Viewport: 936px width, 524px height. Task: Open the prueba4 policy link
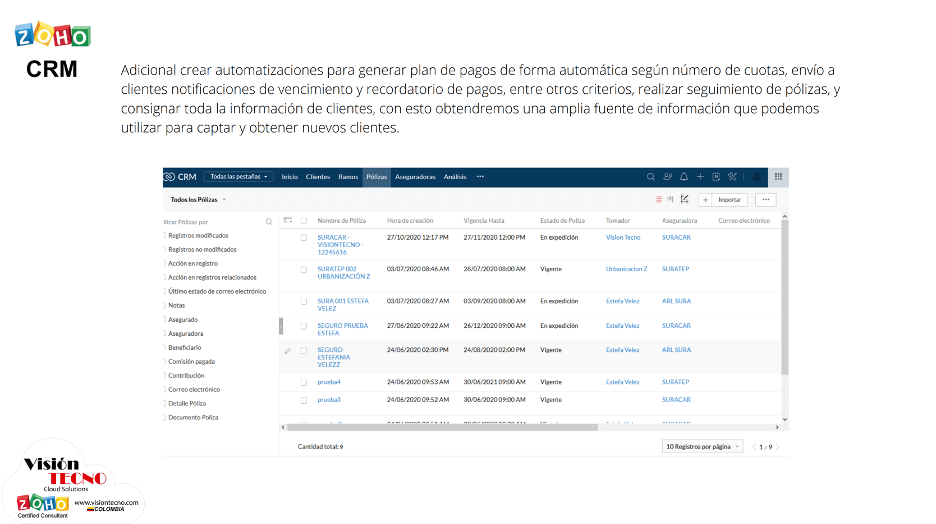click(329, 382)
